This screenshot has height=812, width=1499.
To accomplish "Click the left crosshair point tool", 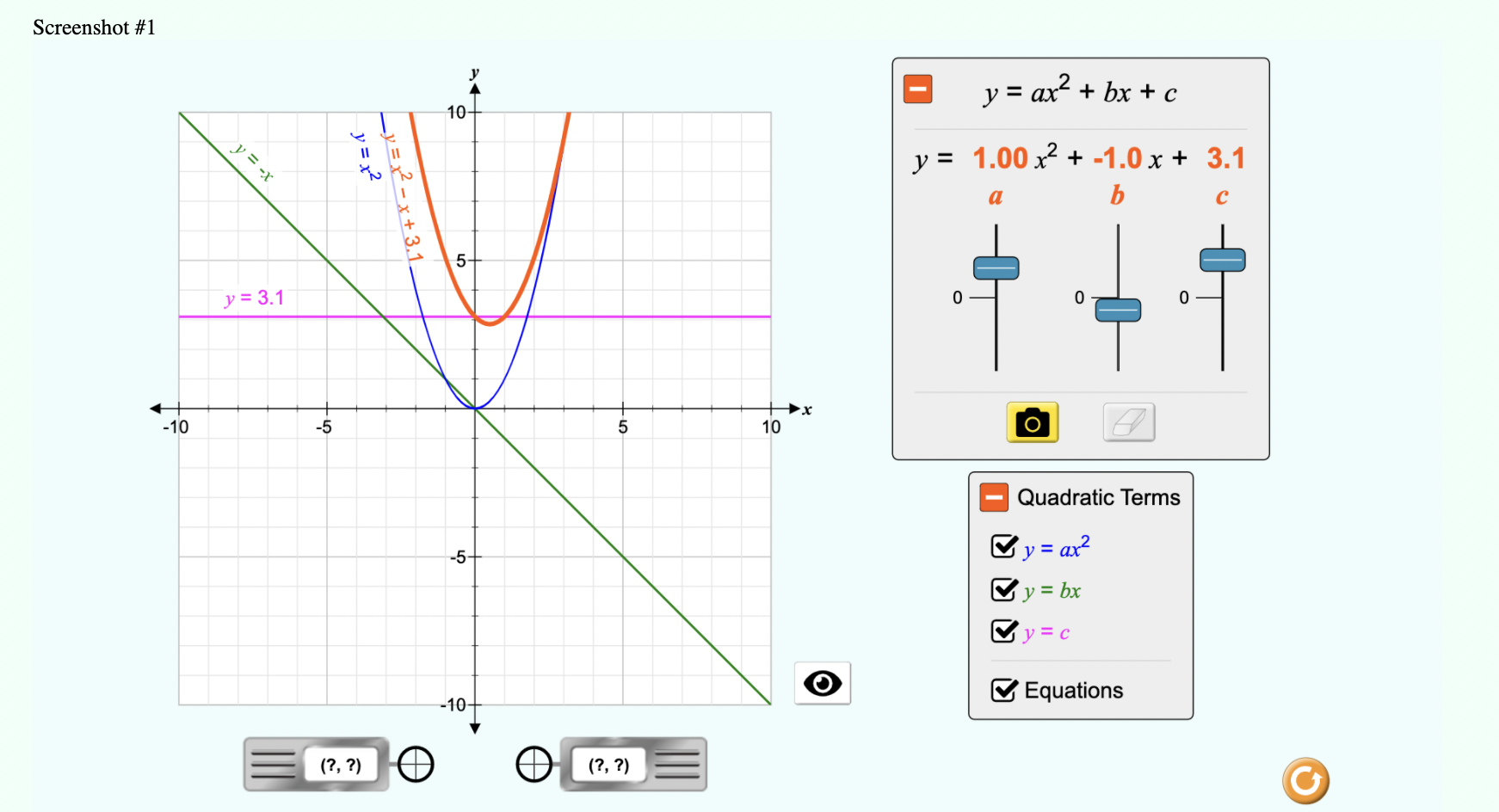I will pos(416,764).
